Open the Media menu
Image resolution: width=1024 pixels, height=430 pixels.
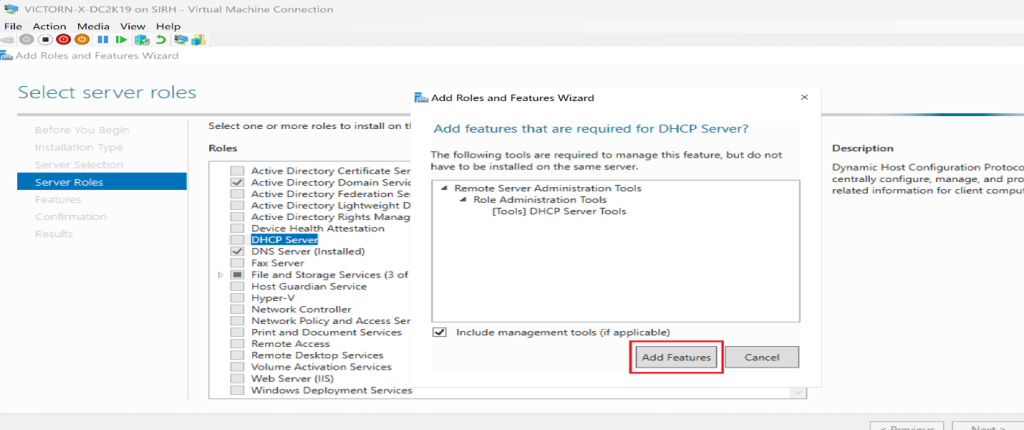[94, 26]
